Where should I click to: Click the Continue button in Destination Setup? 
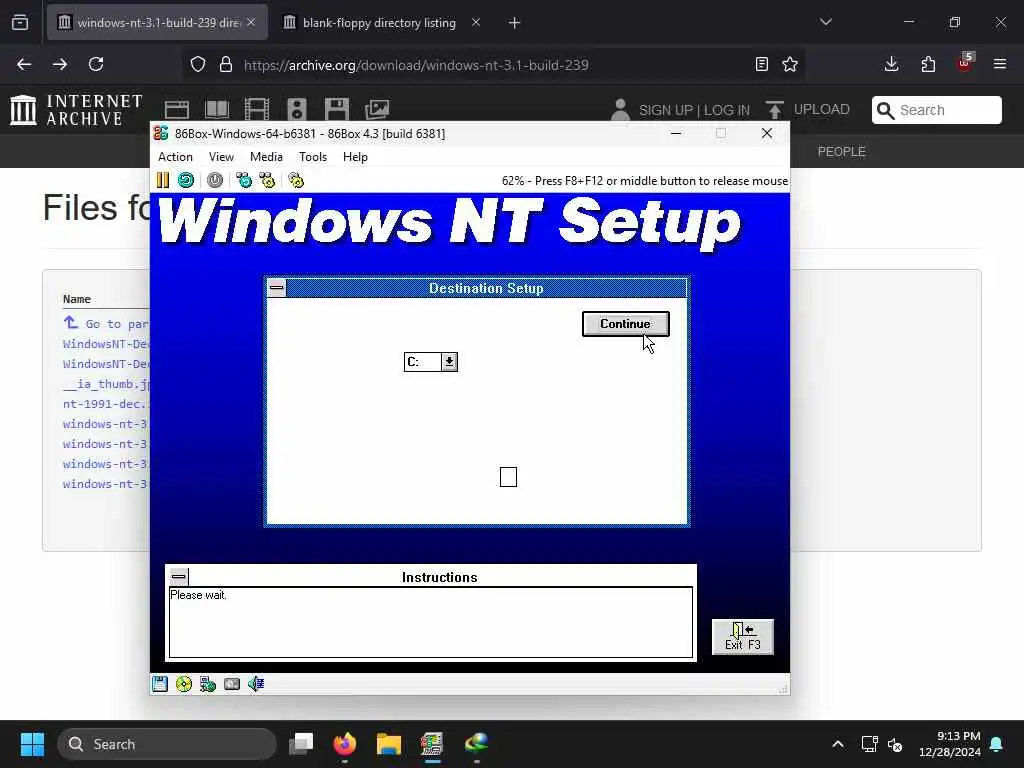pos(626,324)
